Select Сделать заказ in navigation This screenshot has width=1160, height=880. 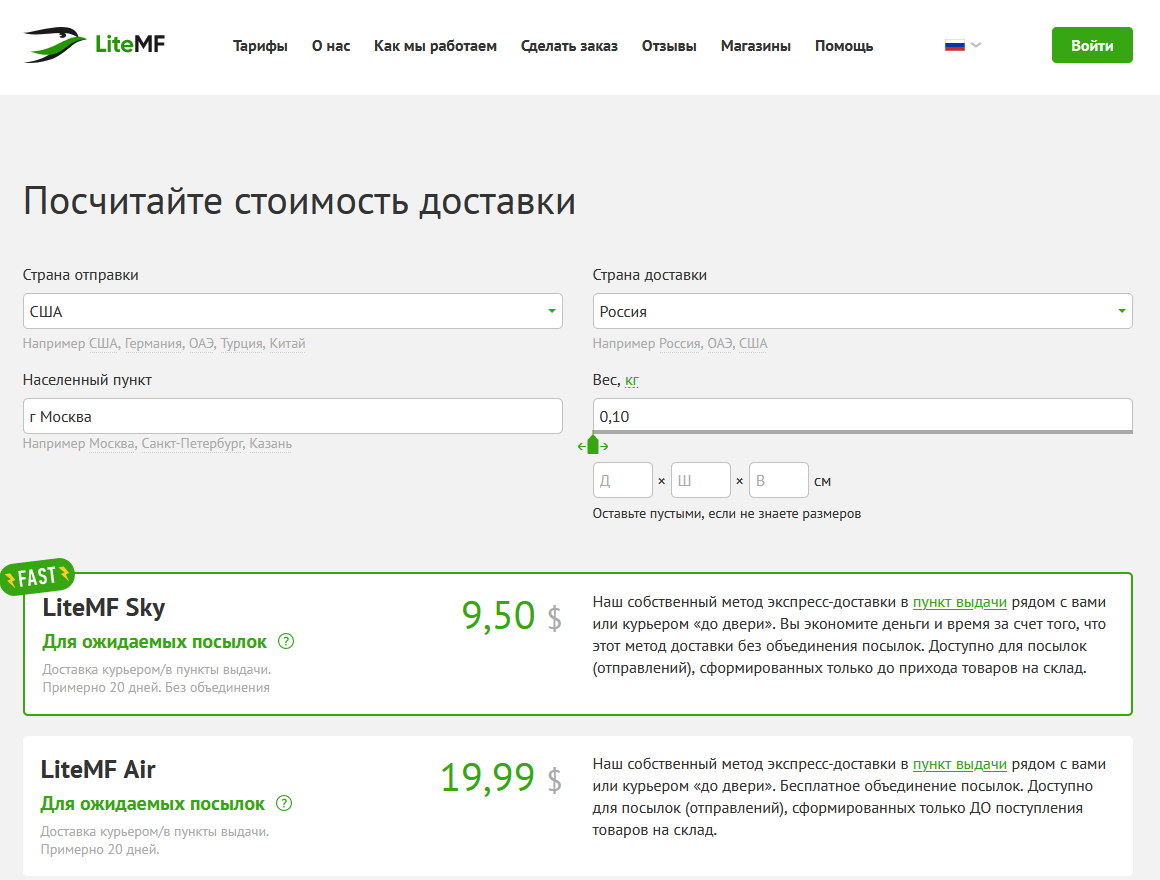click(569, 46)
